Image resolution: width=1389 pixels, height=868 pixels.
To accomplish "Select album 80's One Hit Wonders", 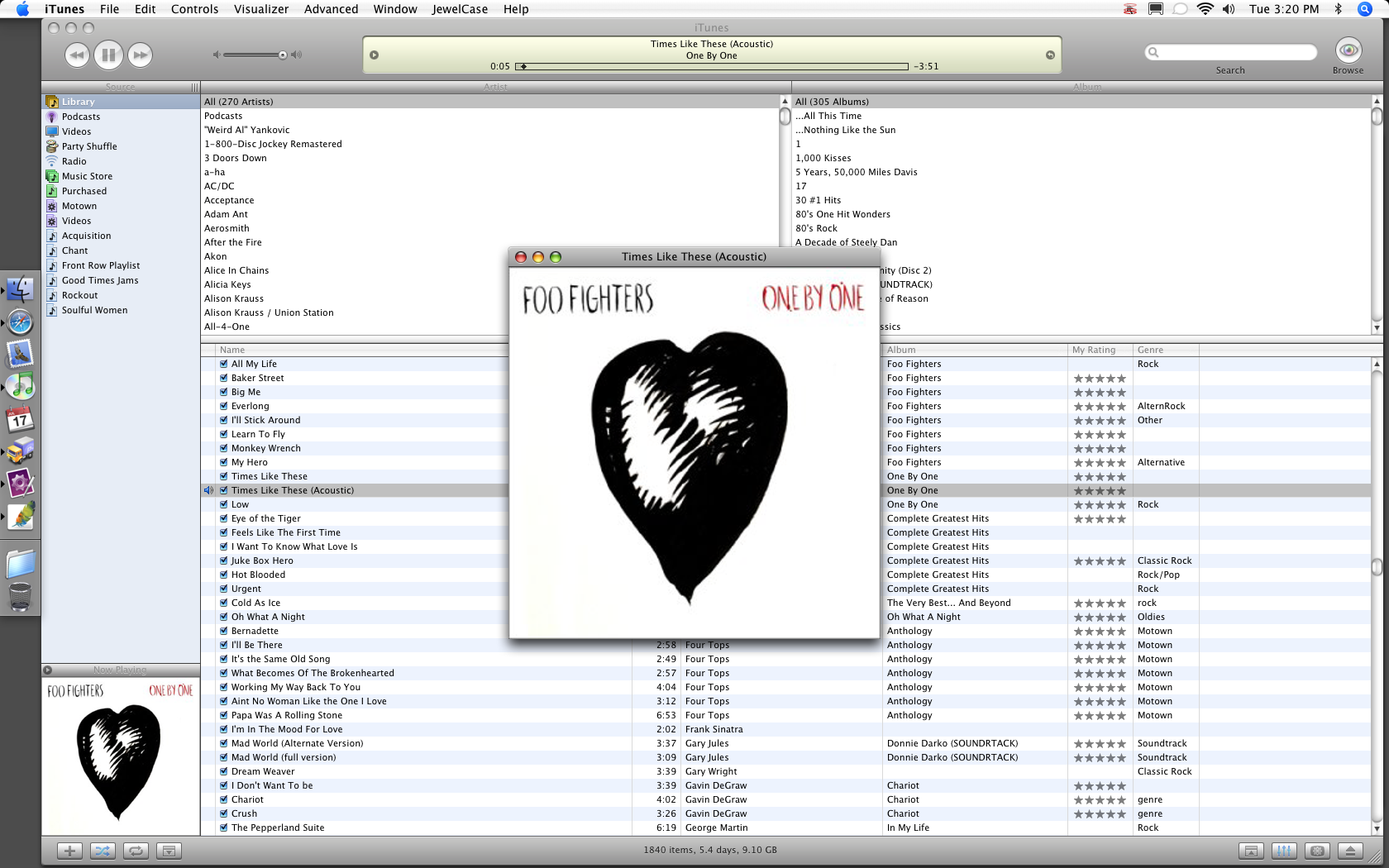I will (842, 214).
